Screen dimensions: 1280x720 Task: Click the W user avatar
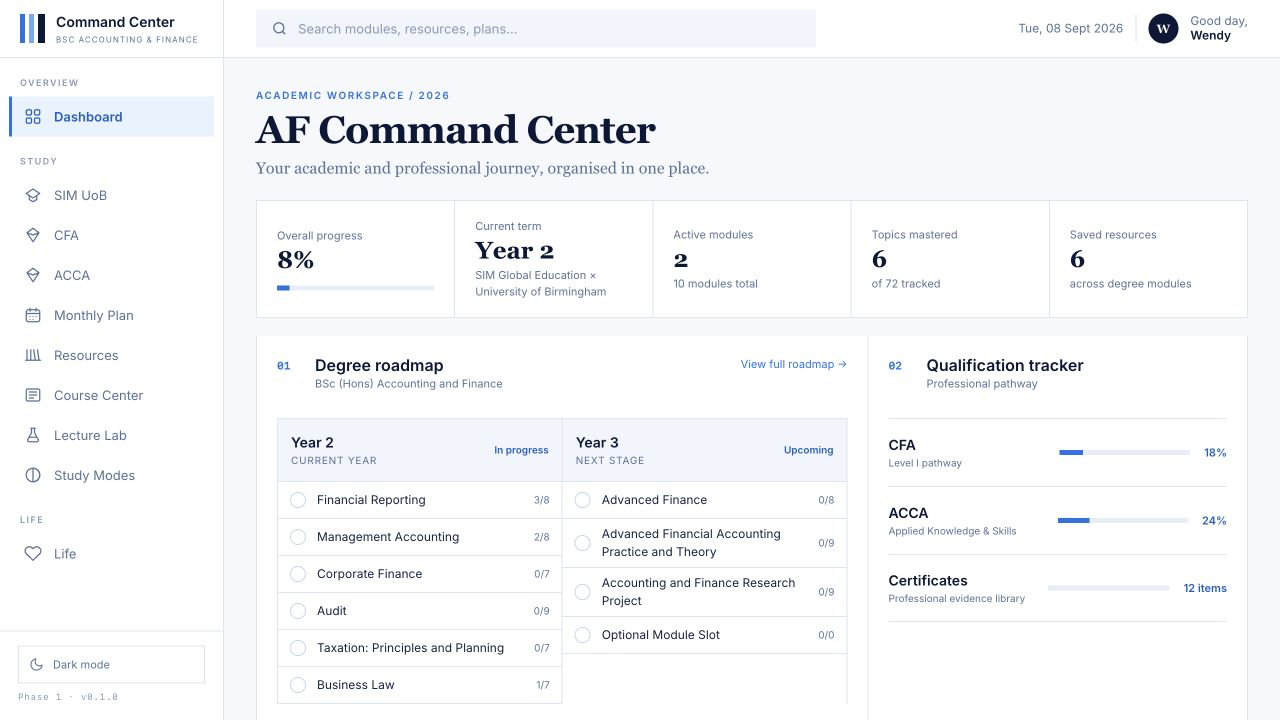(x=1163, y=29)
